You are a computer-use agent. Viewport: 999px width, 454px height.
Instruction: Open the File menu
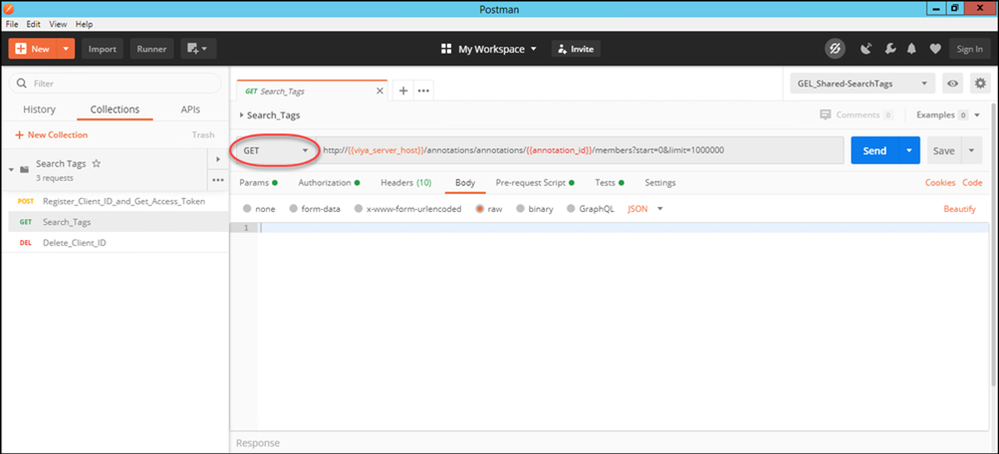click(12, 24)
